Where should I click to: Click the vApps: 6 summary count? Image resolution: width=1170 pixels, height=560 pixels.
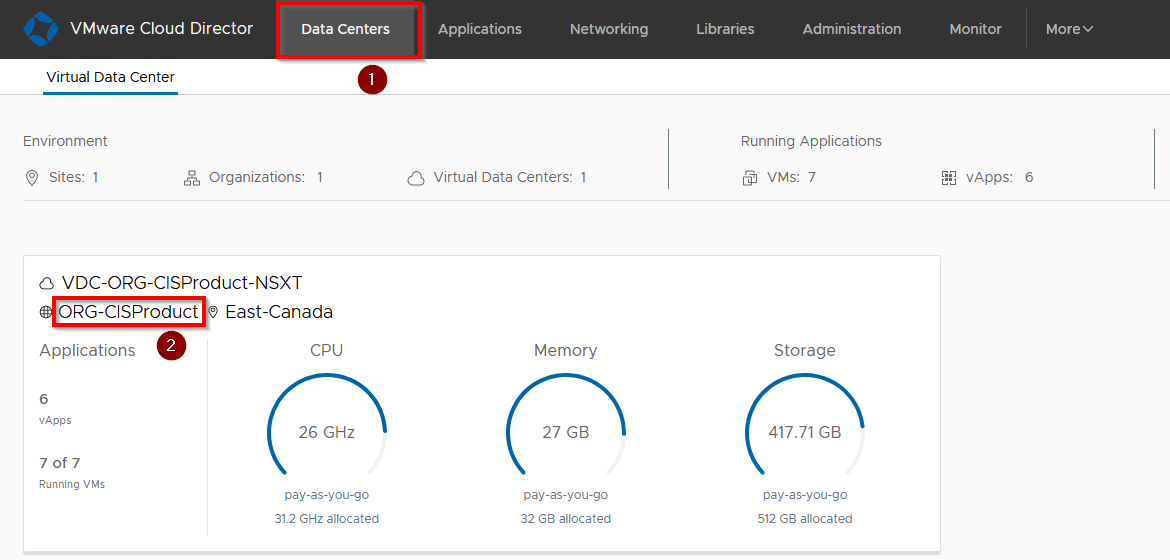tap(1001, 178)
